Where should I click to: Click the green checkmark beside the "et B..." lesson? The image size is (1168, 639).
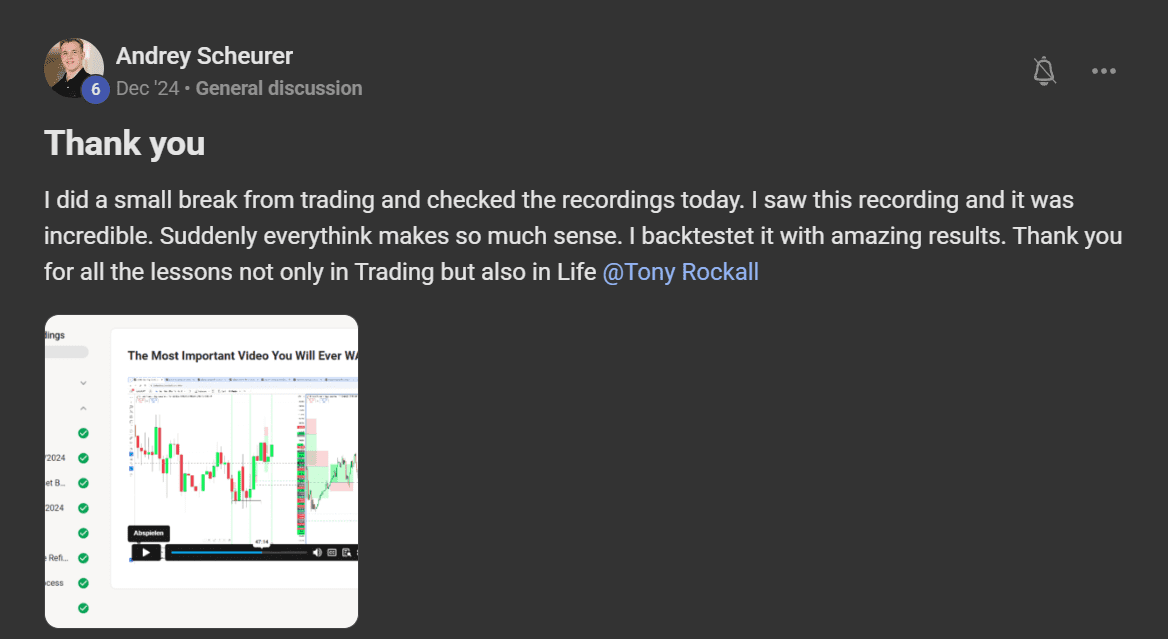click(83, 483)
